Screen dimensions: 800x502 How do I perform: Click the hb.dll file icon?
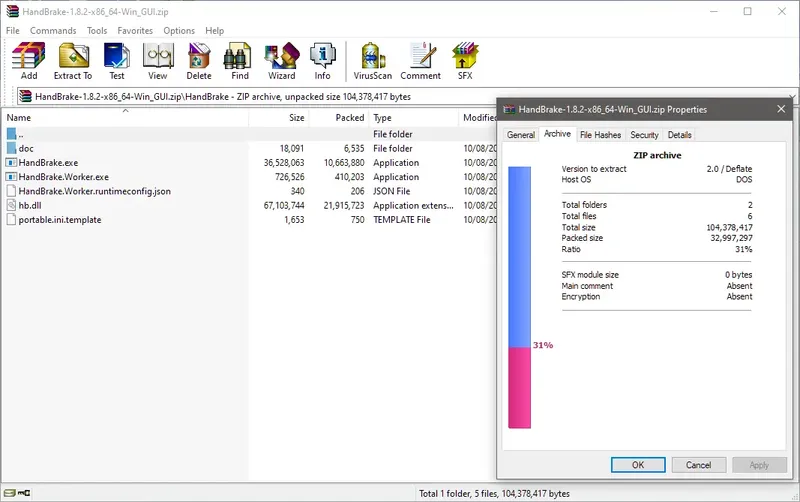pos(11,205)
